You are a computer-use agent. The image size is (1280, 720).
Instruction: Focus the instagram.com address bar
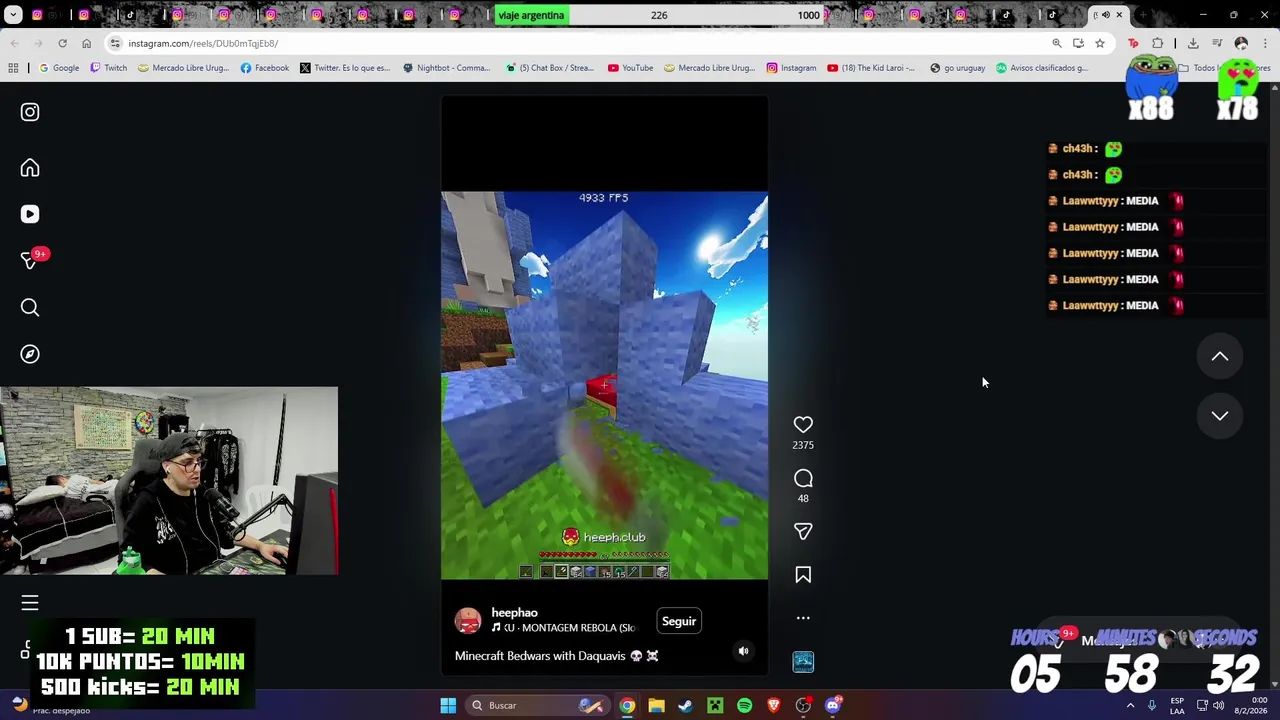tap(580, 43)
